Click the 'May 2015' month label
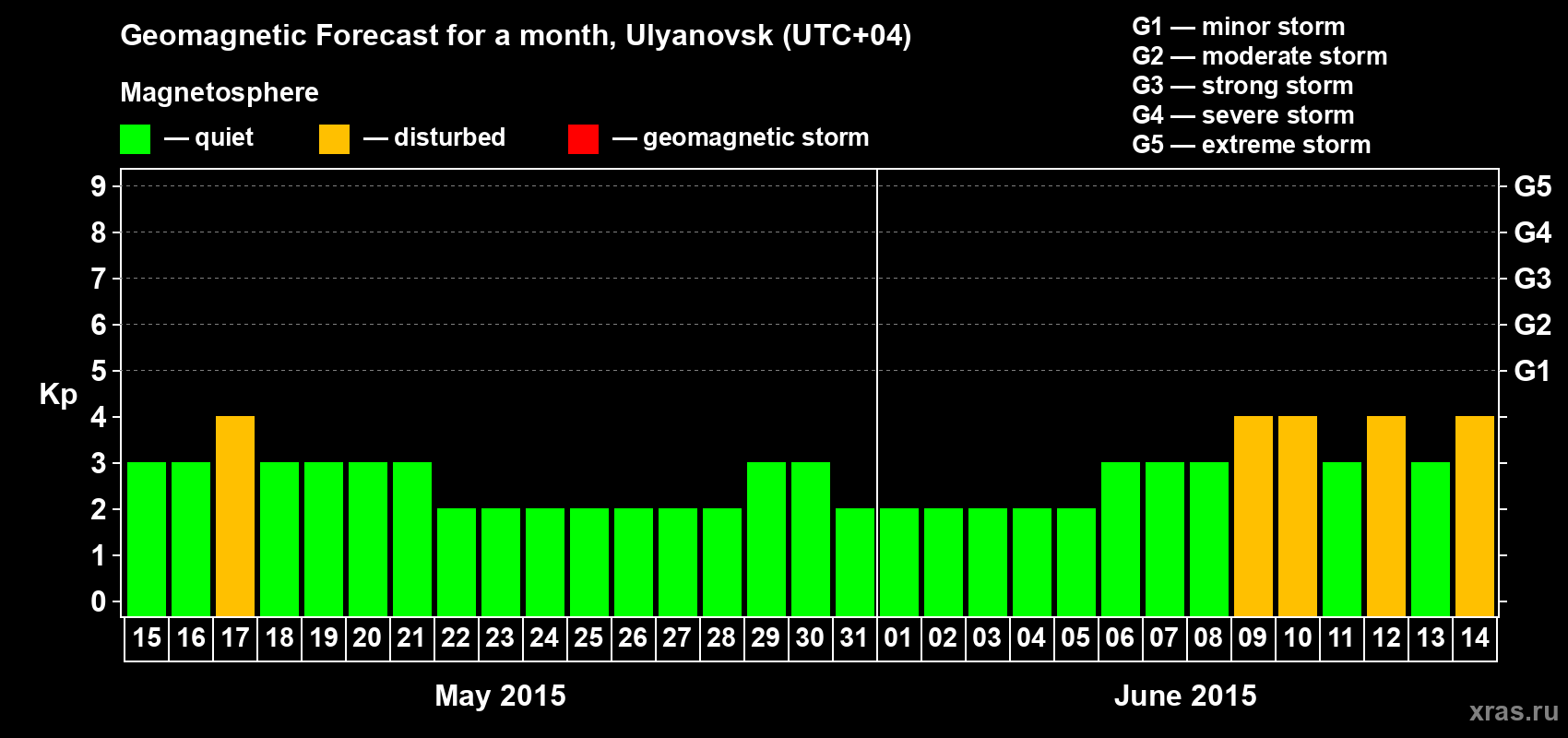The height and width of the screenshot is (738, 1568). point(501,696)
